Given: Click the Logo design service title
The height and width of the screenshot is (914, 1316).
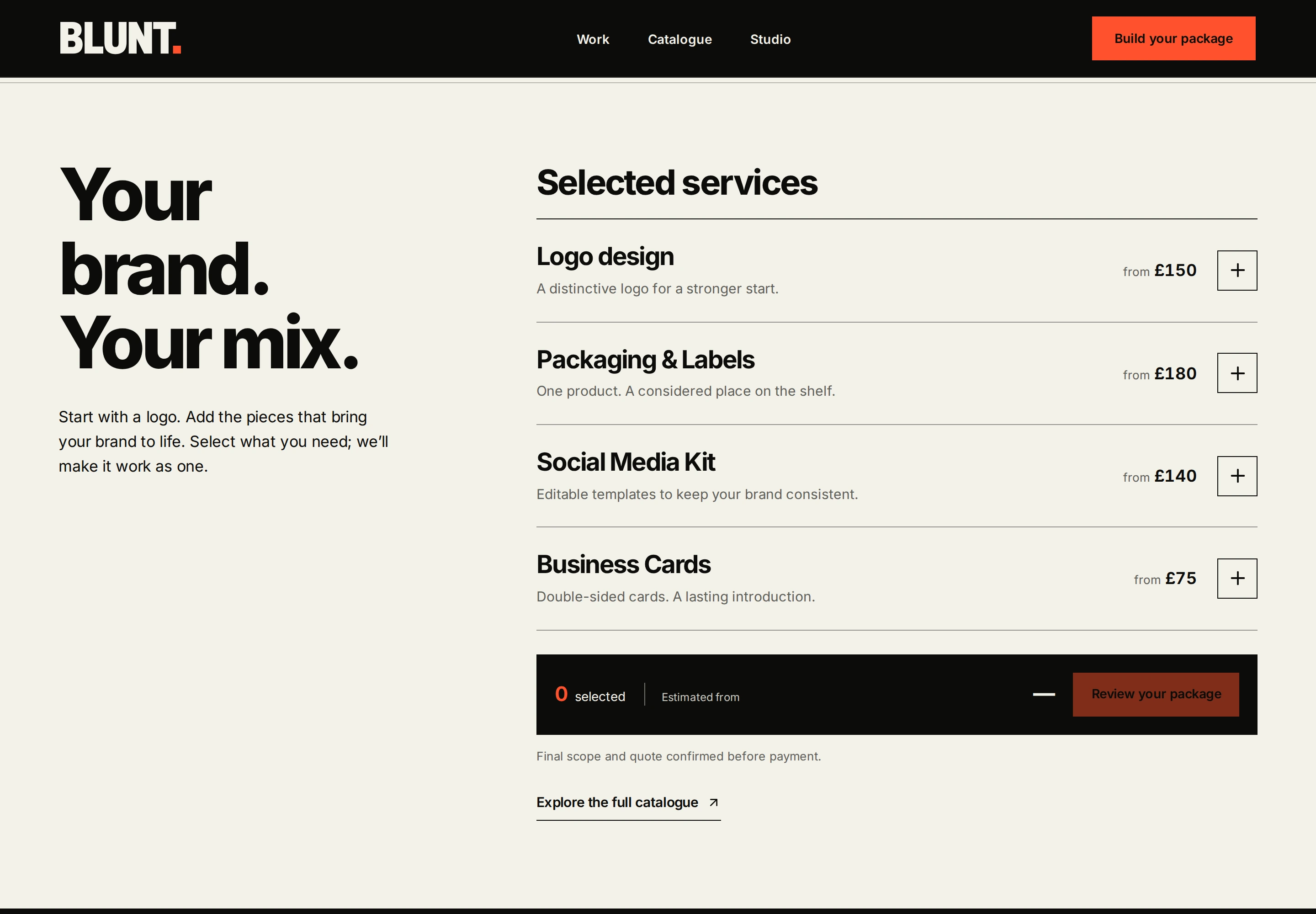Looking at the screenshot, I should click(x=605, y=256).
